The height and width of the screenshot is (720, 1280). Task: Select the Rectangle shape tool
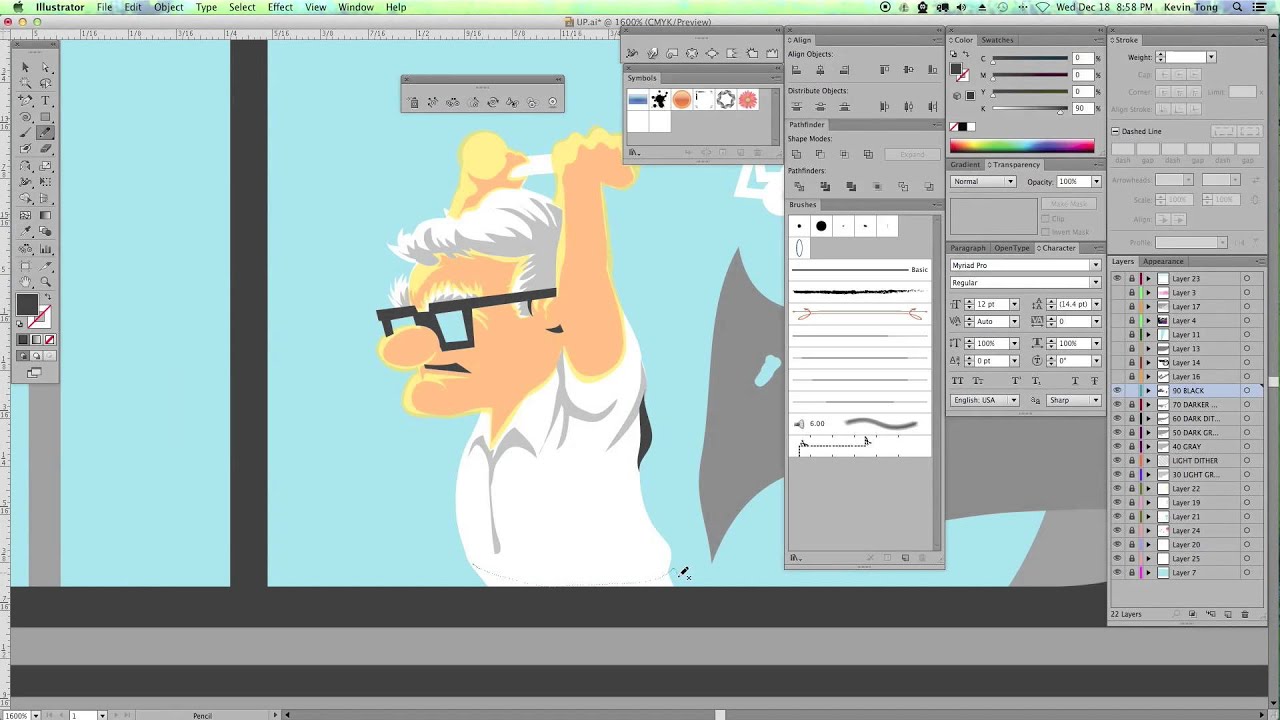coord(45,117)
